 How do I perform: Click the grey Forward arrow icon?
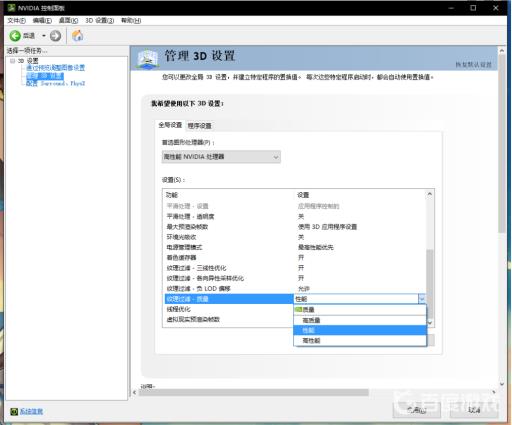55,36
